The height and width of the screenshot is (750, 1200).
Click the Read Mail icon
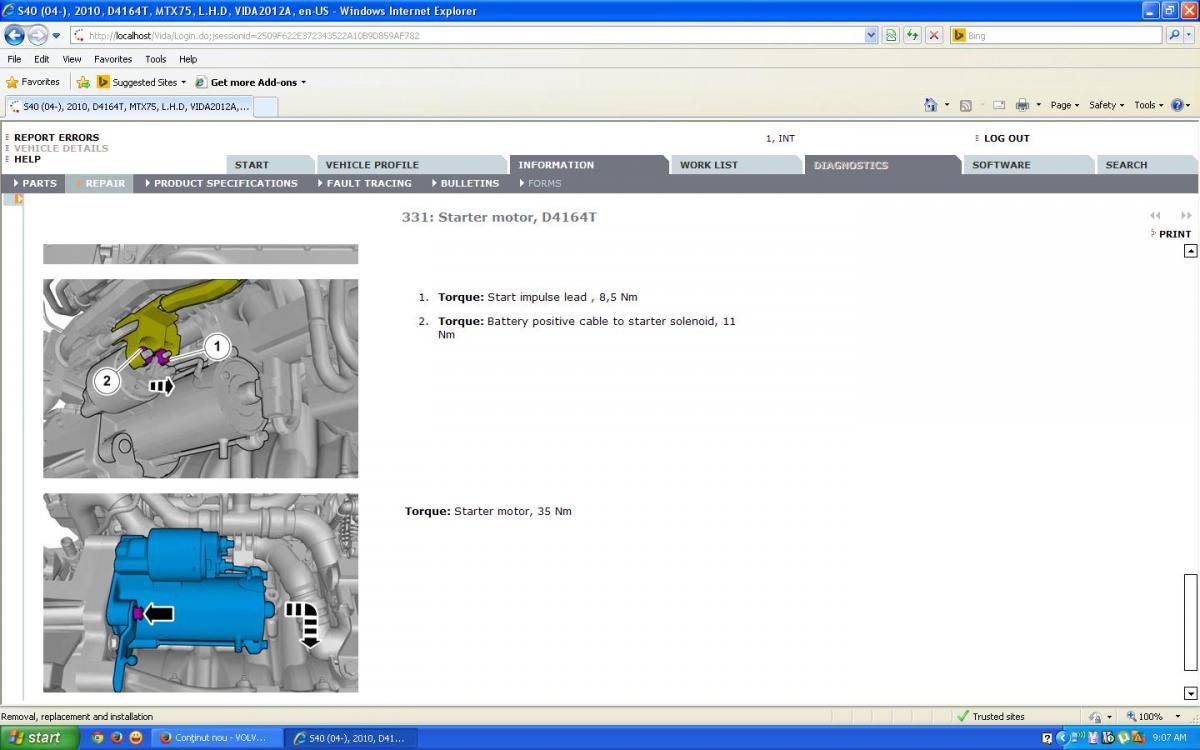pyautogui.click(x=998, y=105)
